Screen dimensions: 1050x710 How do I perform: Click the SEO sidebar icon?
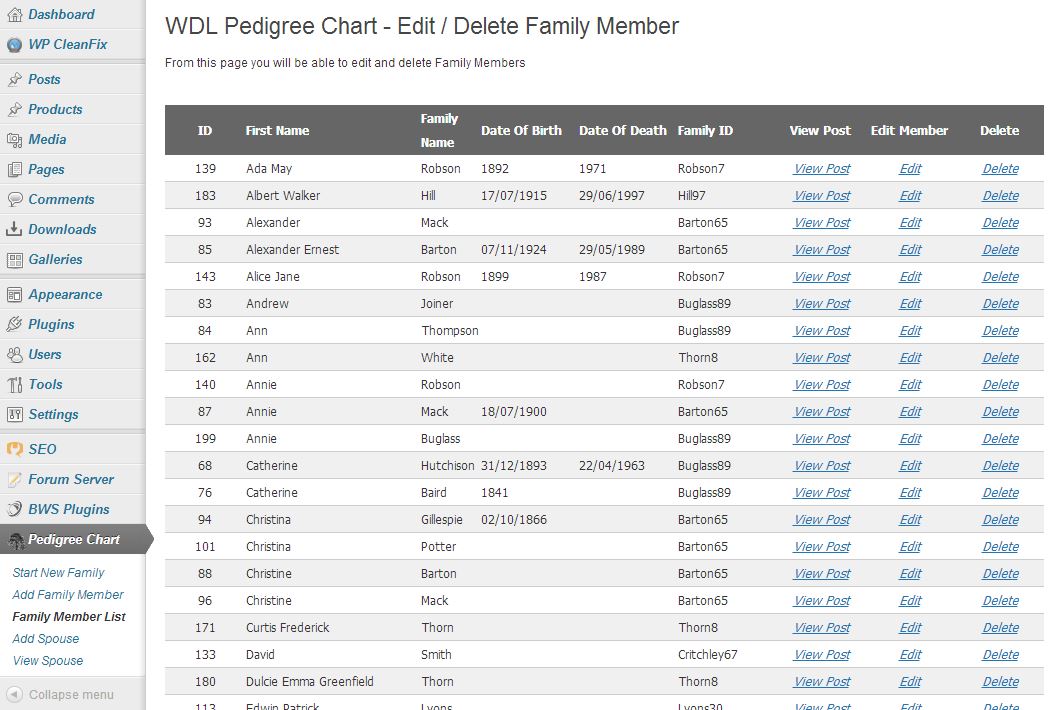(x=14, y=449)
